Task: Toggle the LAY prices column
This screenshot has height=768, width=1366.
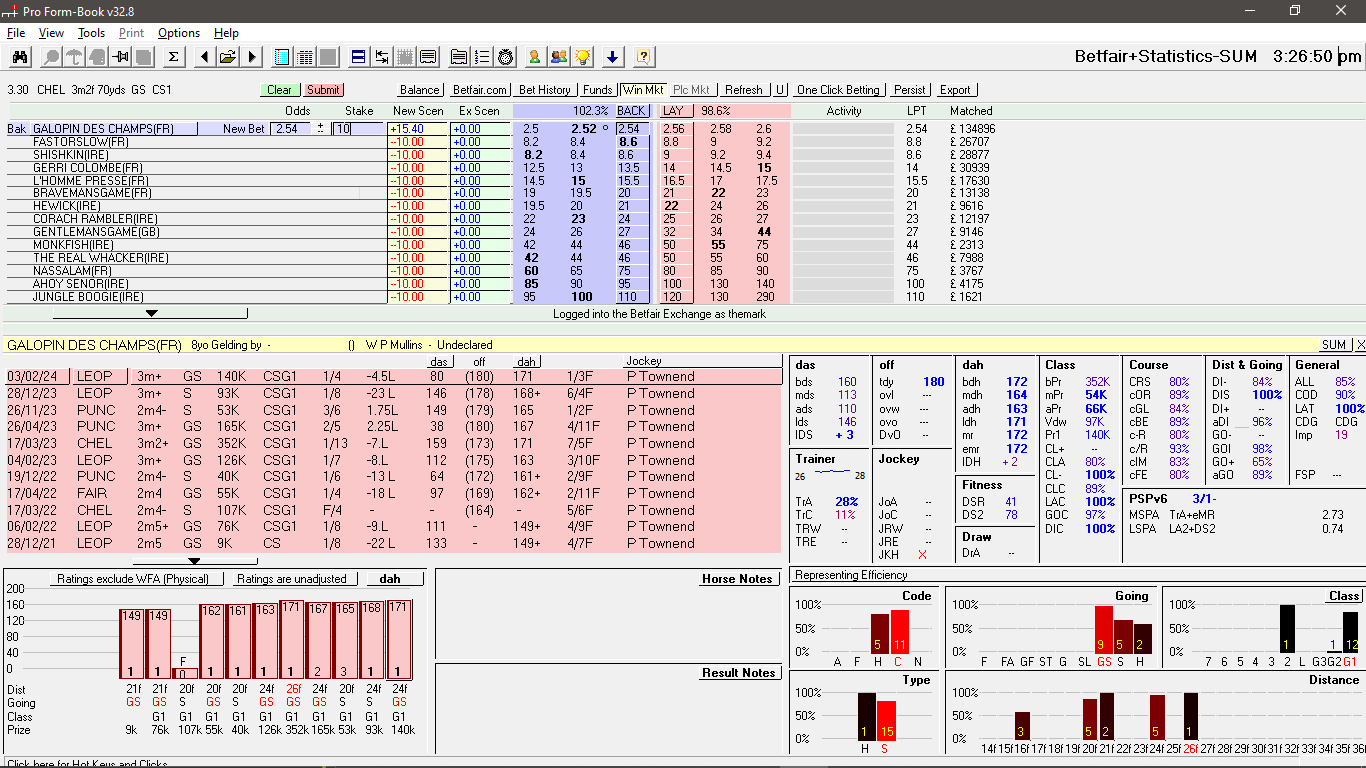Action: click(671, 110)
